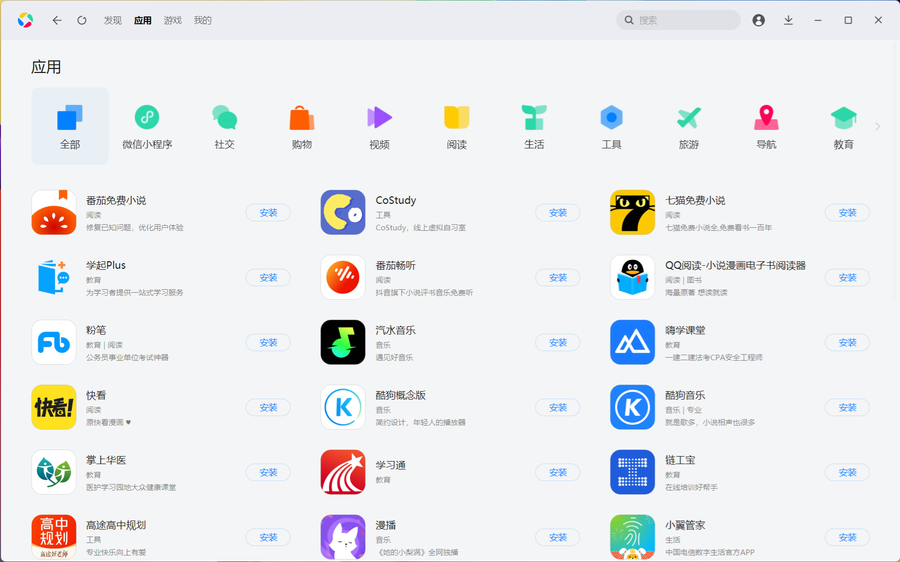Screen dimensions: 900x562
Task: Install 快看
Action: pos(268,407)
